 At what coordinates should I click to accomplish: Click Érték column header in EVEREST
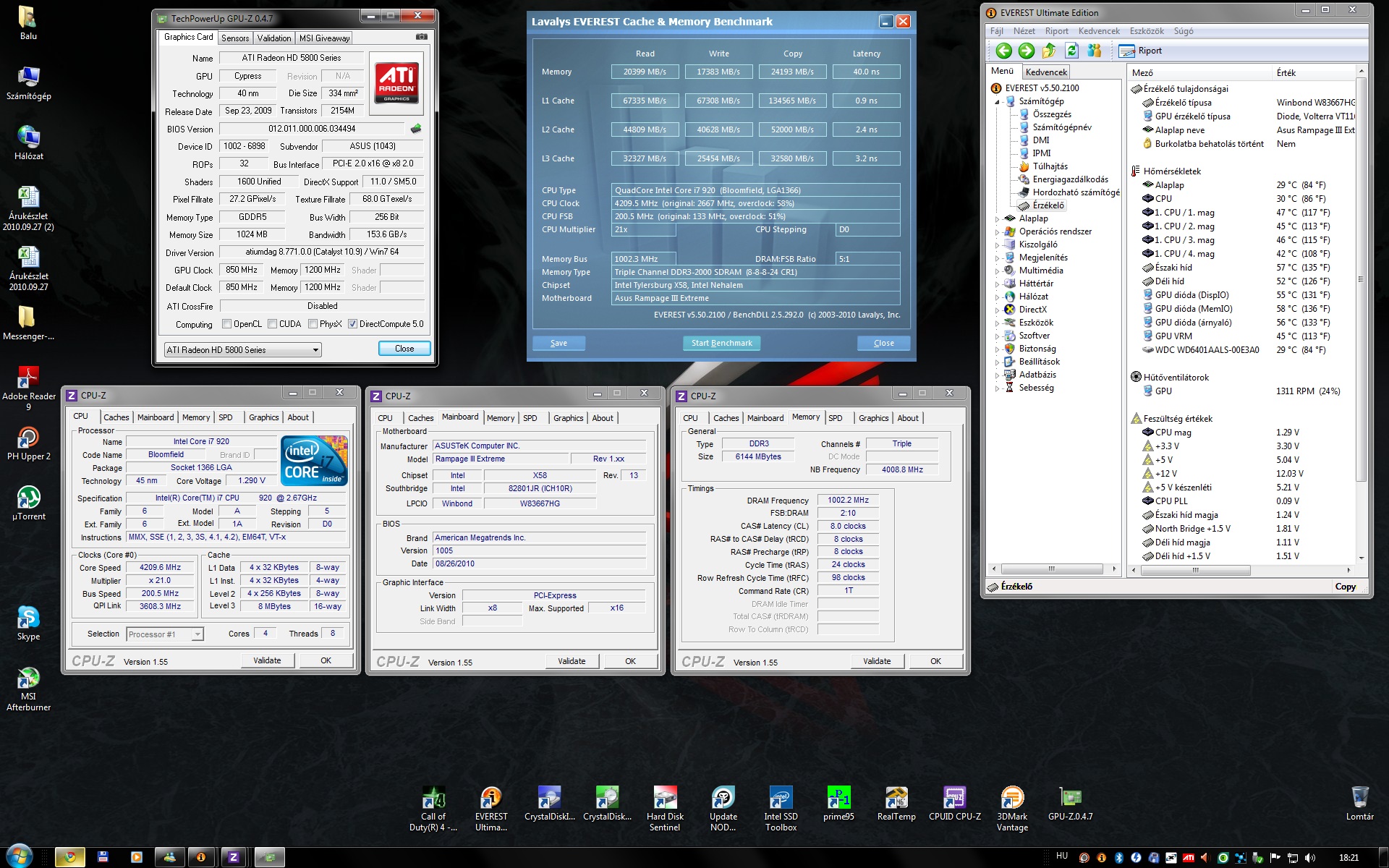pyautogui.click(x=1312, y=72)
